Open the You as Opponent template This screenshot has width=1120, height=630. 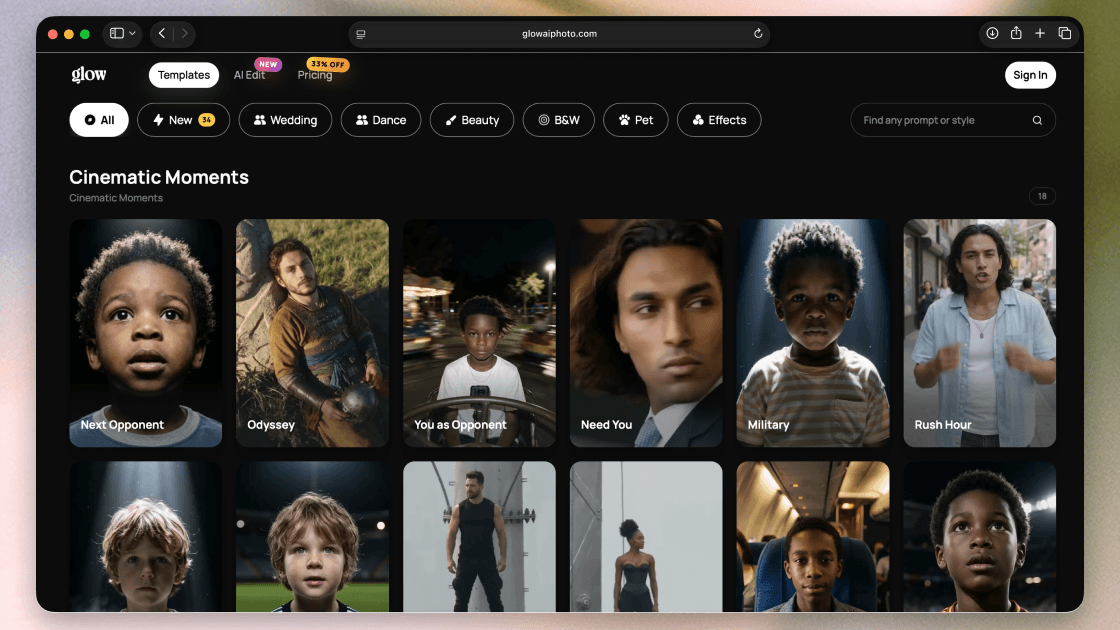coord(479,333)
